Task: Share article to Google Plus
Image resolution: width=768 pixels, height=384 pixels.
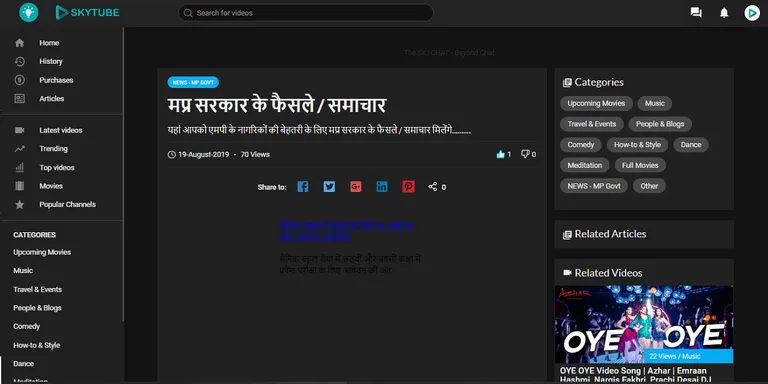Action: tap(356, 187)
